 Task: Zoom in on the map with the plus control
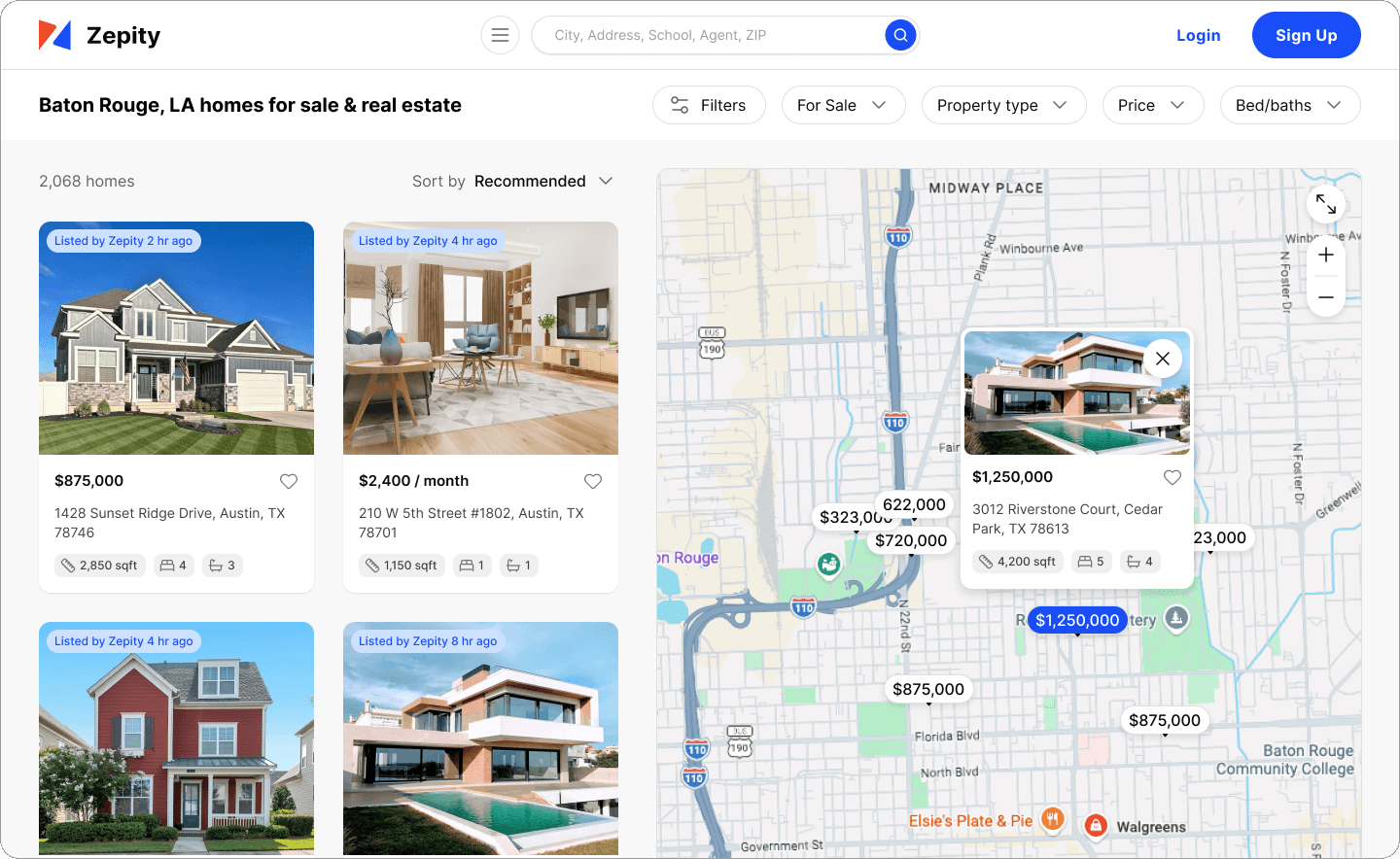pos(1325,255)
